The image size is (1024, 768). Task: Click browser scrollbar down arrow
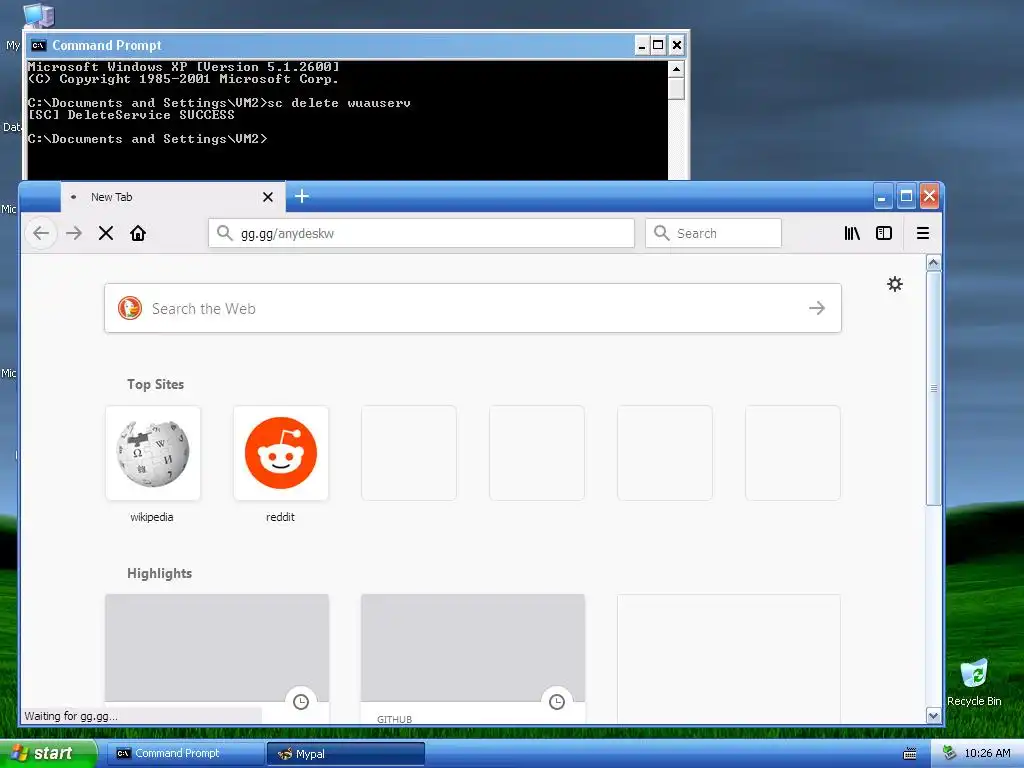pos(934,716)
